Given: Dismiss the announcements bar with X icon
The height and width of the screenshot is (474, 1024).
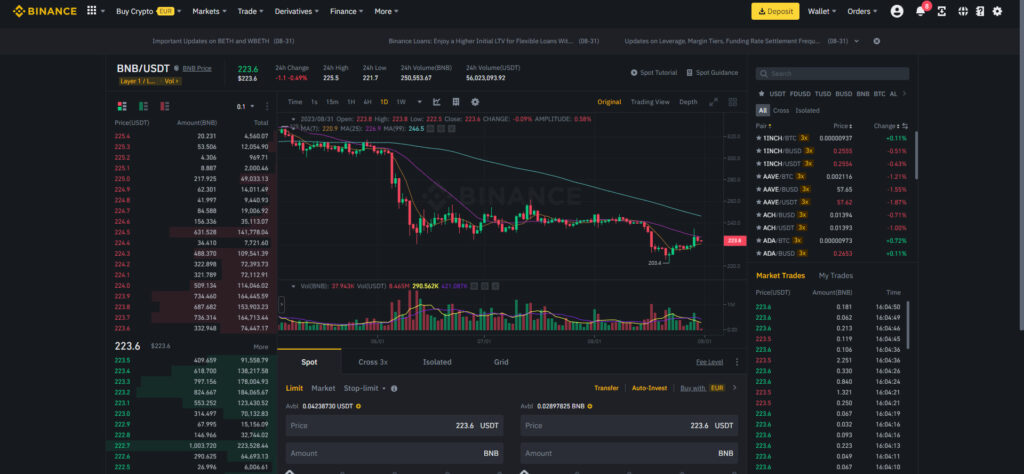Looking at the screenshot, I should pyautogui.click(x=876, y=41).
